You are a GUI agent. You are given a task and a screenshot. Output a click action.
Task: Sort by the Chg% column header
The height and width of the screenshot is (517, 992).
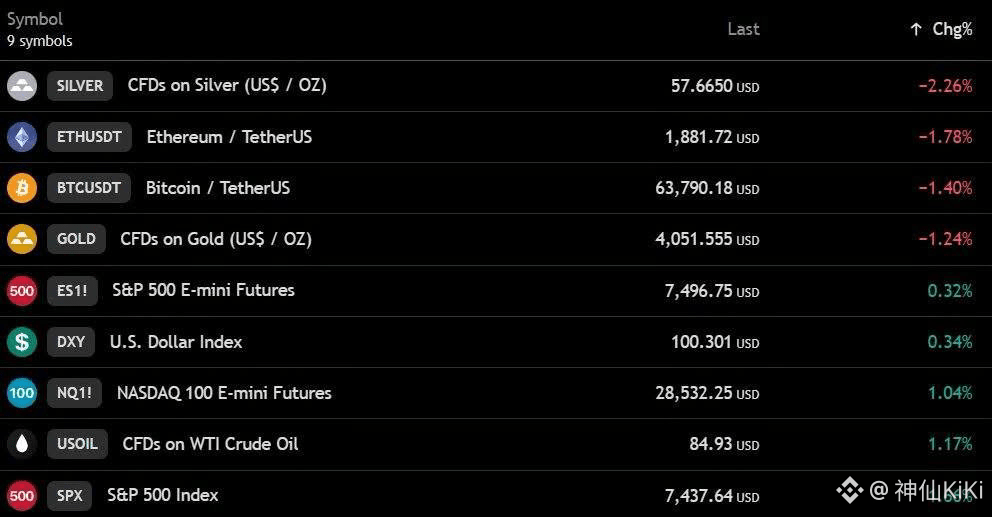click(941, 29)
